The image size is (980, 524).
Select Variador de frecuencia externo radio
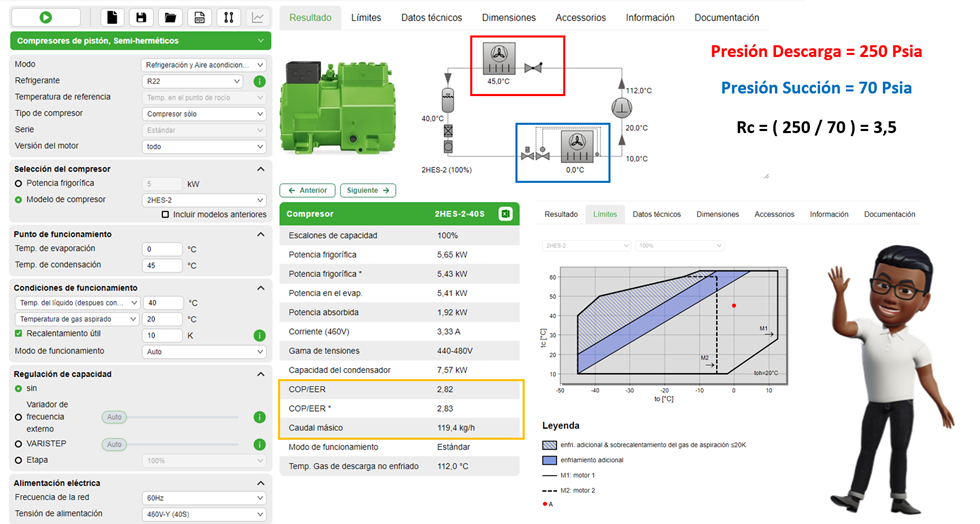18,417
